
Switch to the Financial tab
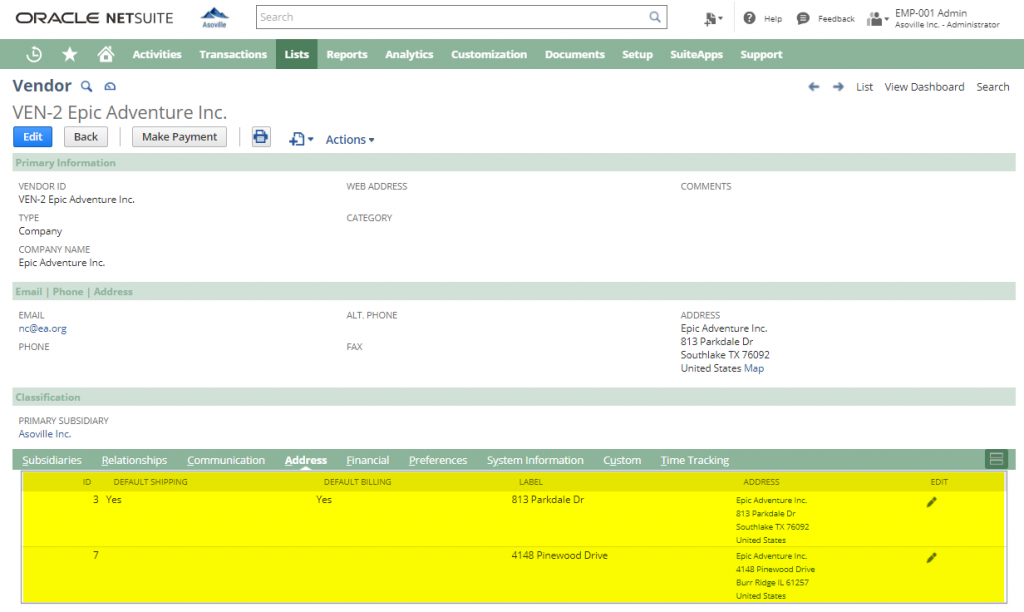(x=368, y=460)
